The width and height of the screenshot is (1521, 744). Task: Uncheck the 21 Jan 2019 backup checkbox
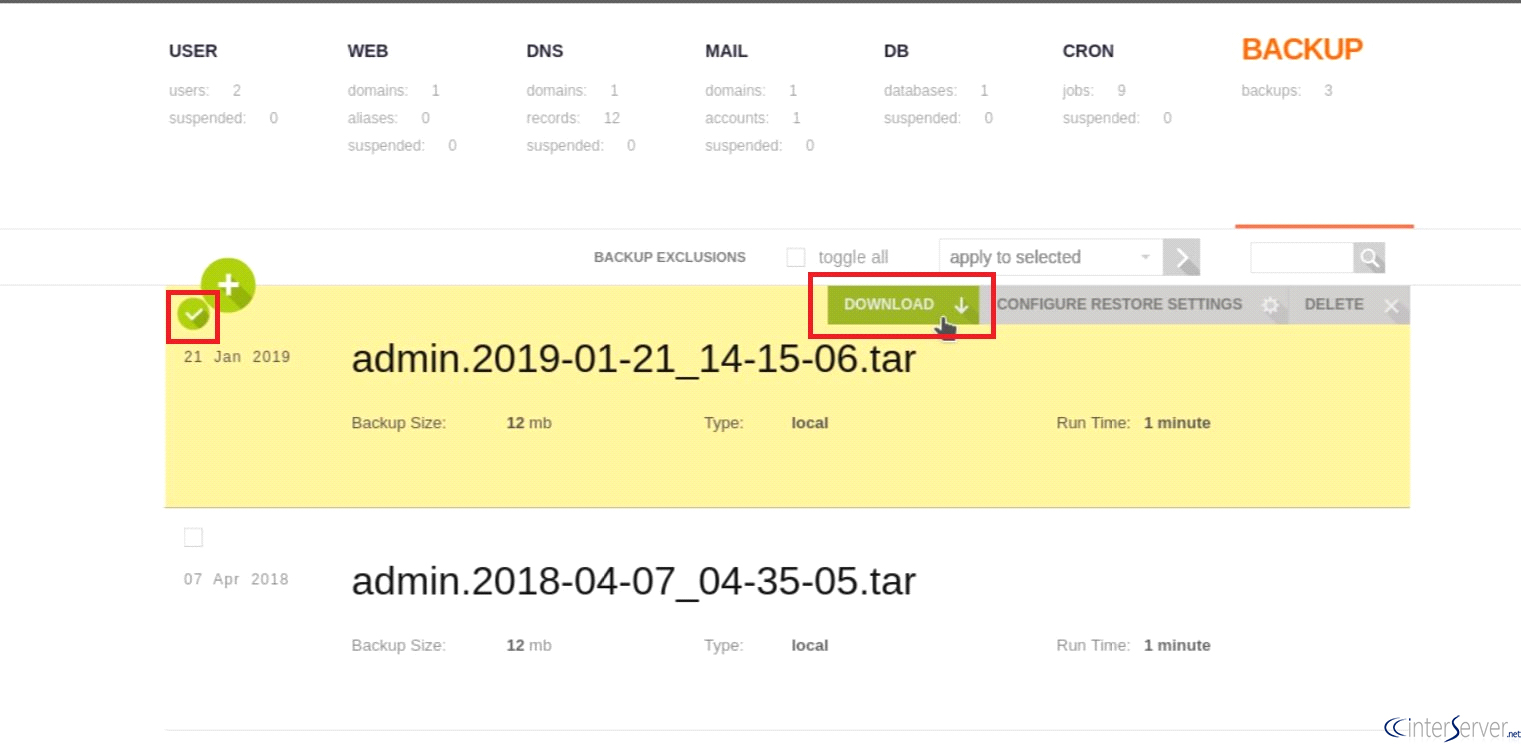(x=193, y=316)
